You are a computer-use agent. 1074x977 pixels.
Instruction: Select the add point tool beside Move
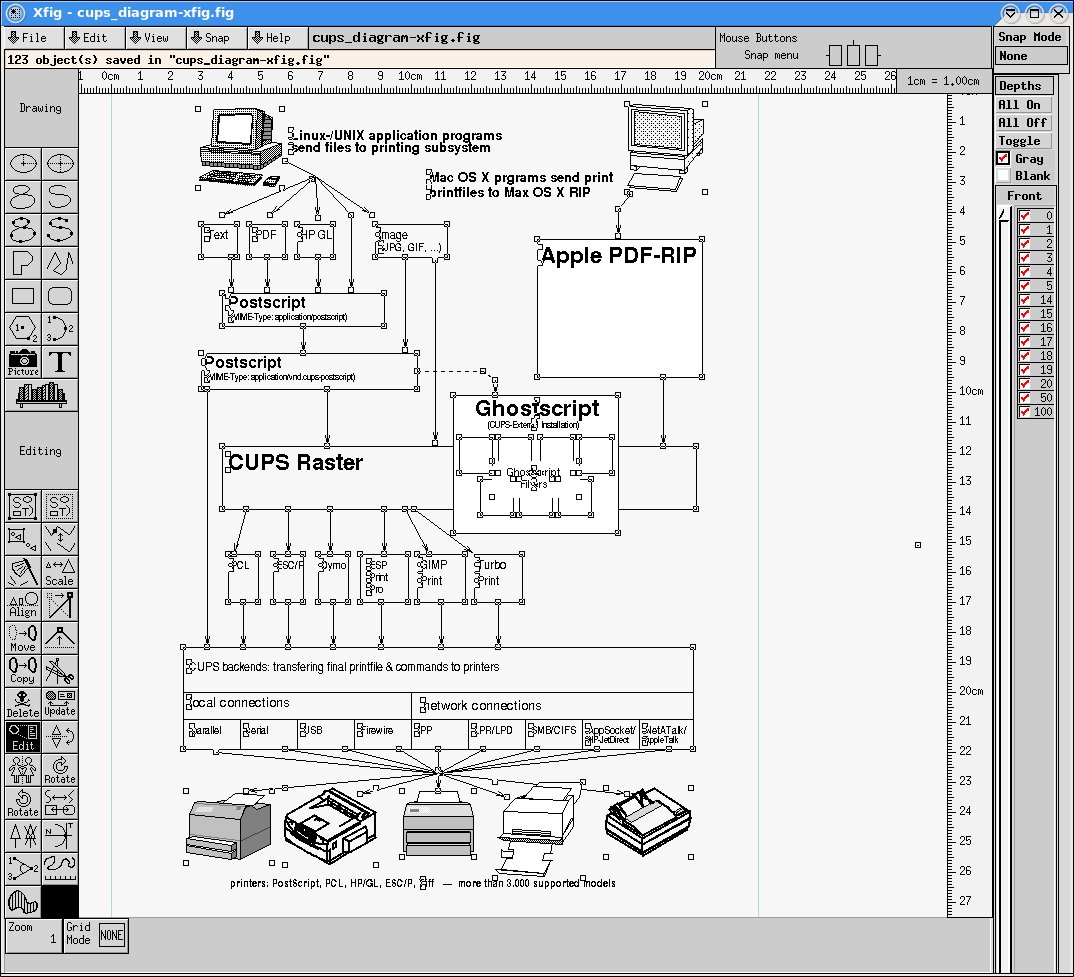(60, 638)
